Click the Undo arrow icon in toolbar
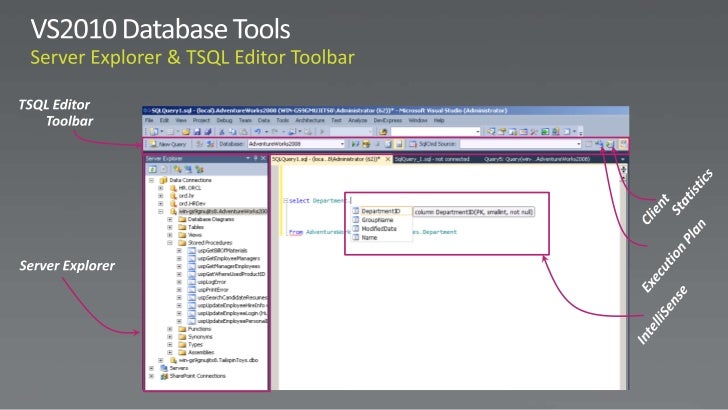 coord(258,132)
